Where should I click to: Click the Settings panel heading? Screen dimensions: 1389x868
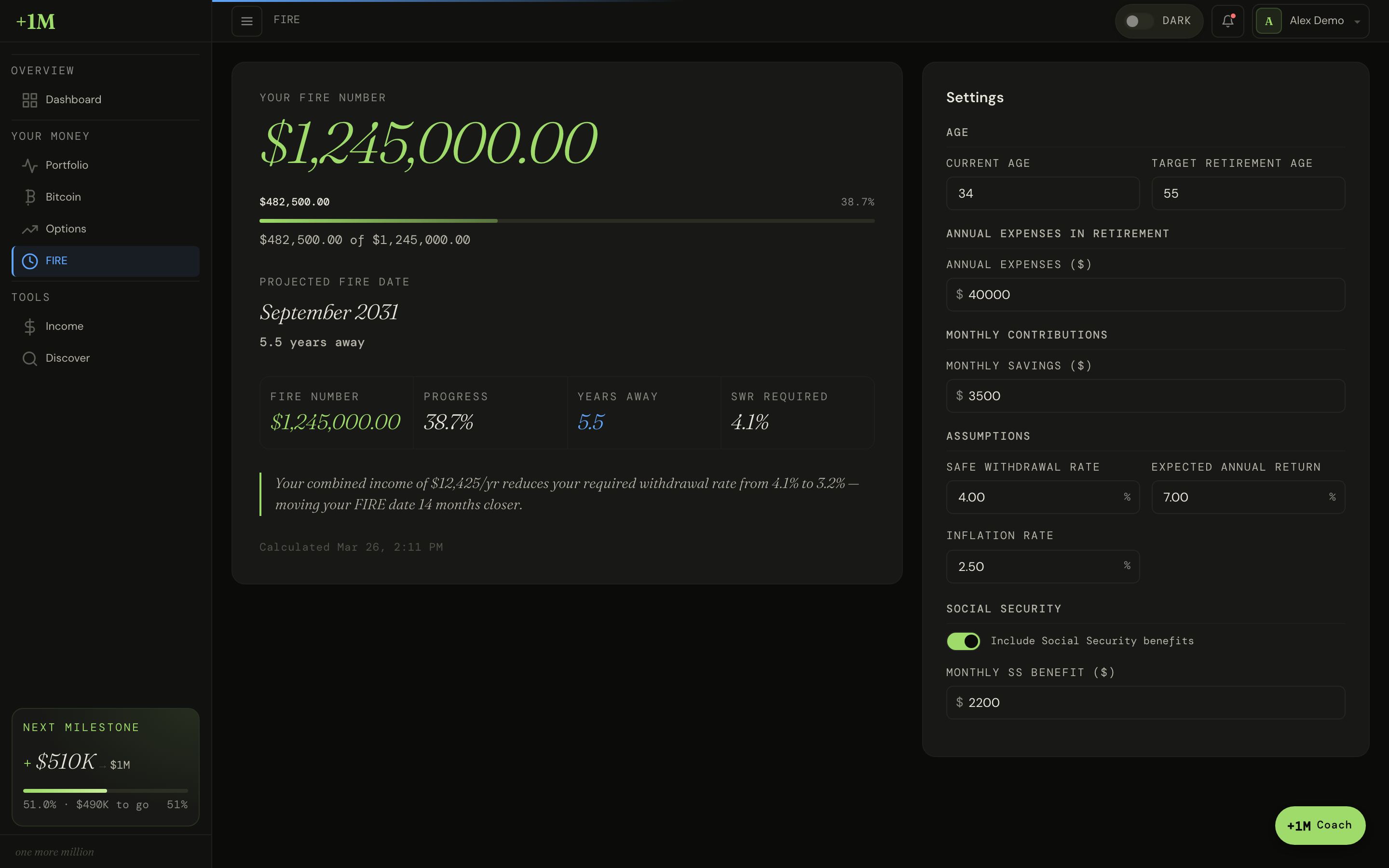click(975, 97)
